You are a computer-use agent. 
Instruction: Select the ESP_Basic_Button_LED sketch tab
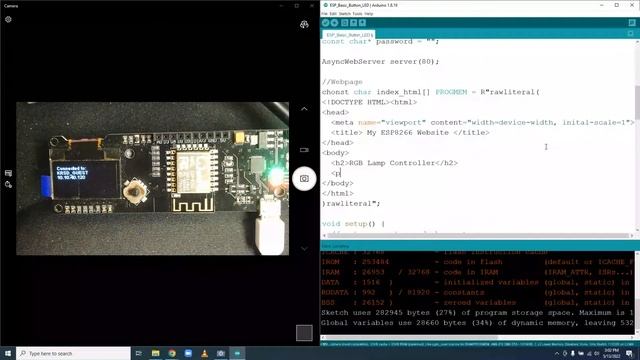(x=349, y=35)
